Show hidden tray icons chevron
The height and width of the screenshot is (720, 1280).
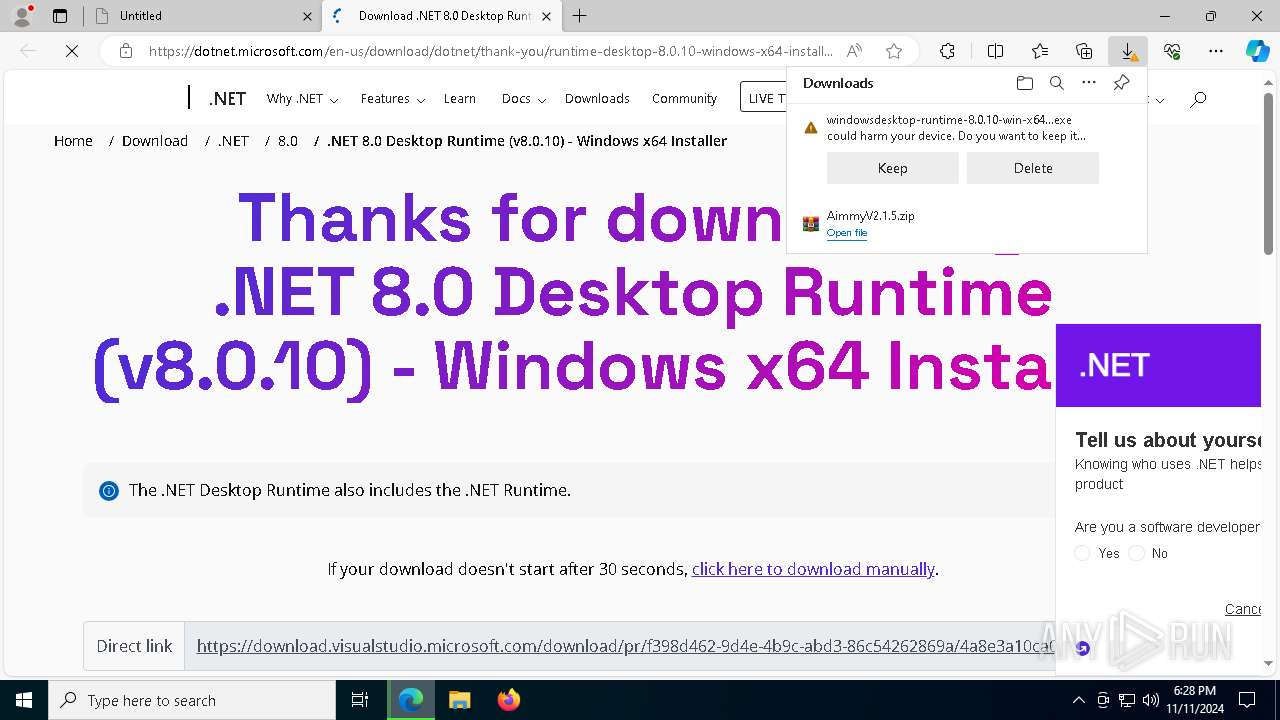(x=1078, y=700)
